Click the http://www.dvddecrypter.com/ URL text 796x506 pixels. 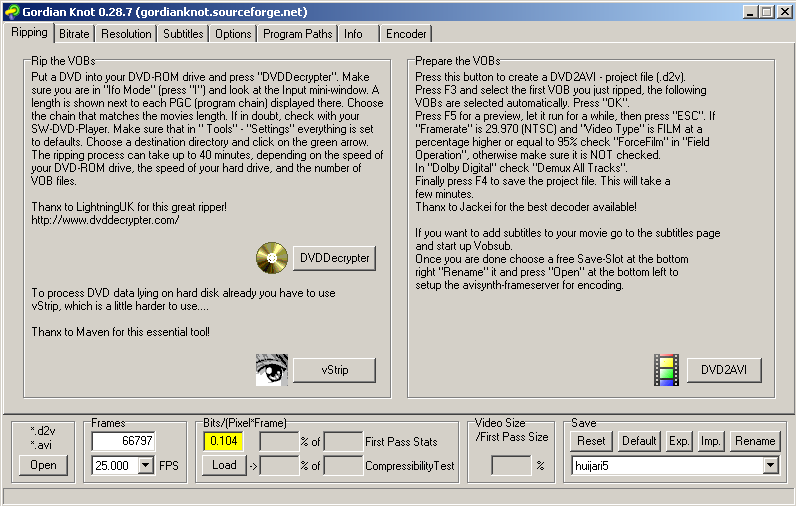tap(105, 220)
